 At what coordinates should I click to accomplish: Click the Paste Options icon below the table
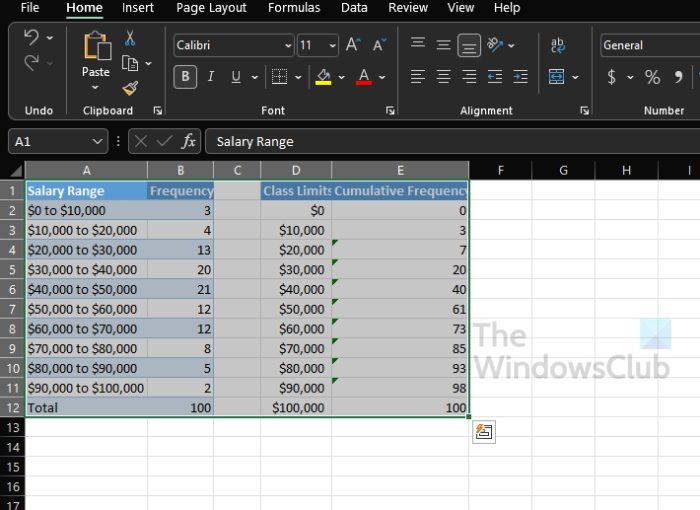click(485, 432)
